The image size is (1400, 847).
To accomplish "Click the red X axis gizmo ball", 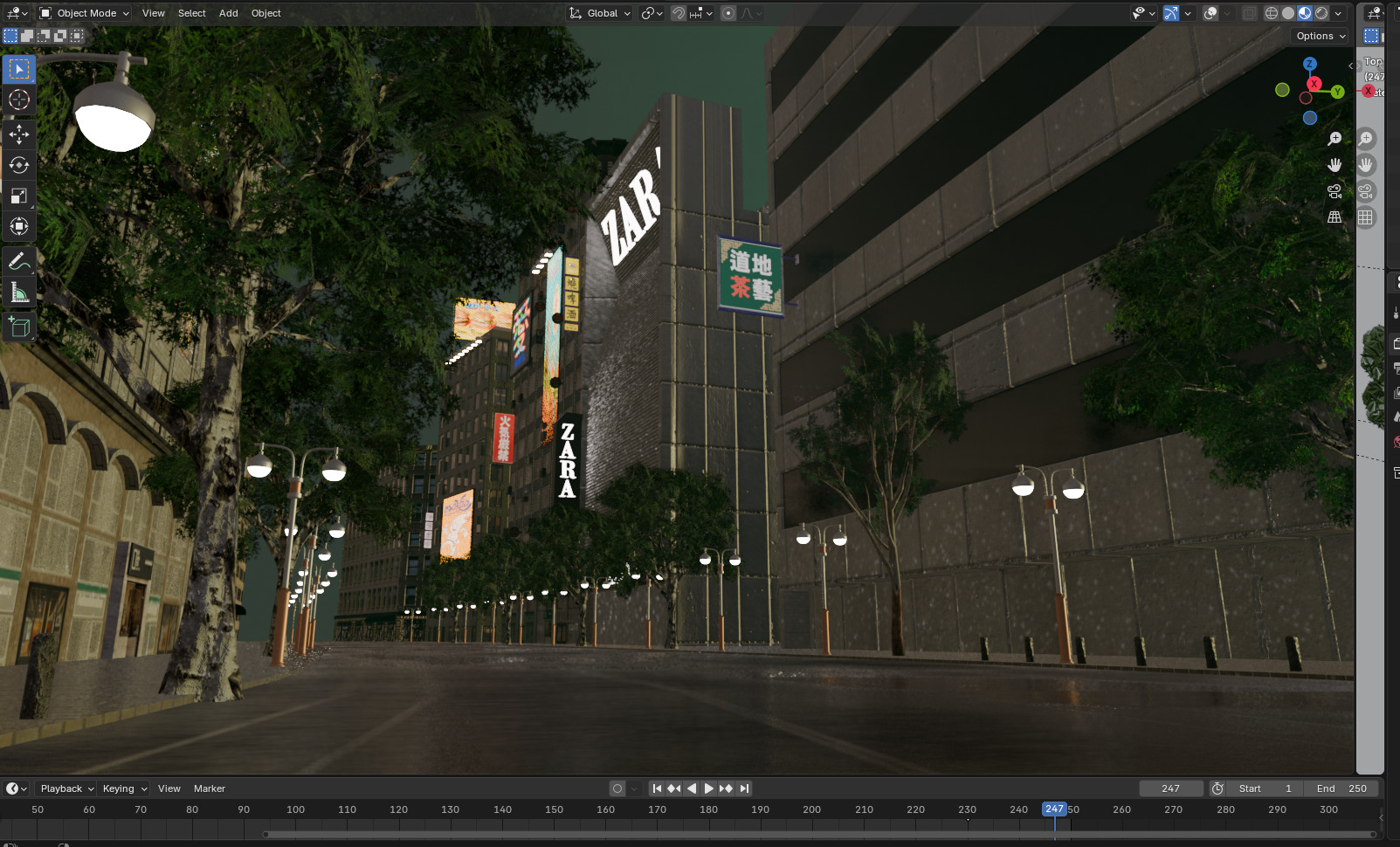I will click(1314, 84).
